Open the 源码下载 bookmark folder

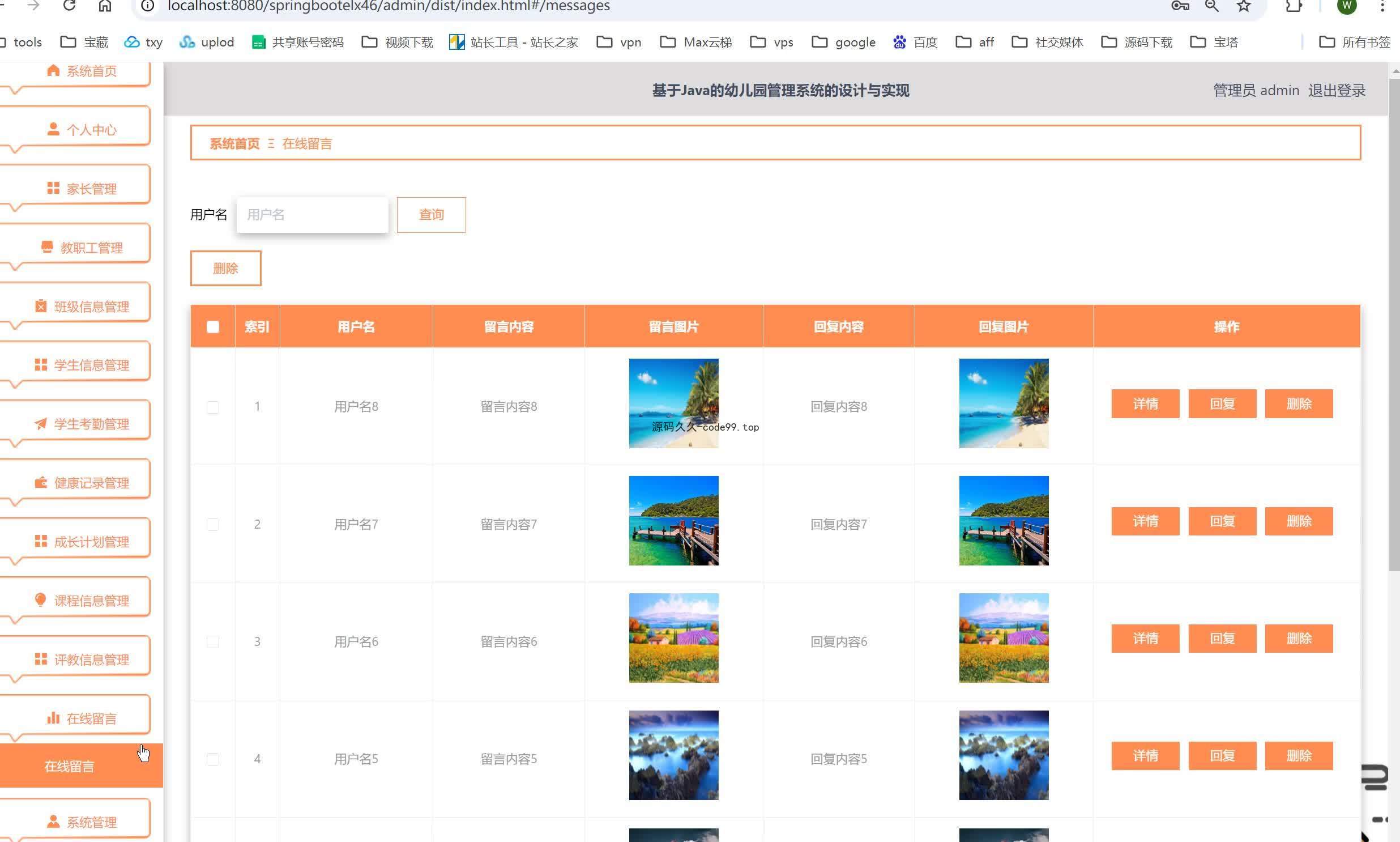1136,42
